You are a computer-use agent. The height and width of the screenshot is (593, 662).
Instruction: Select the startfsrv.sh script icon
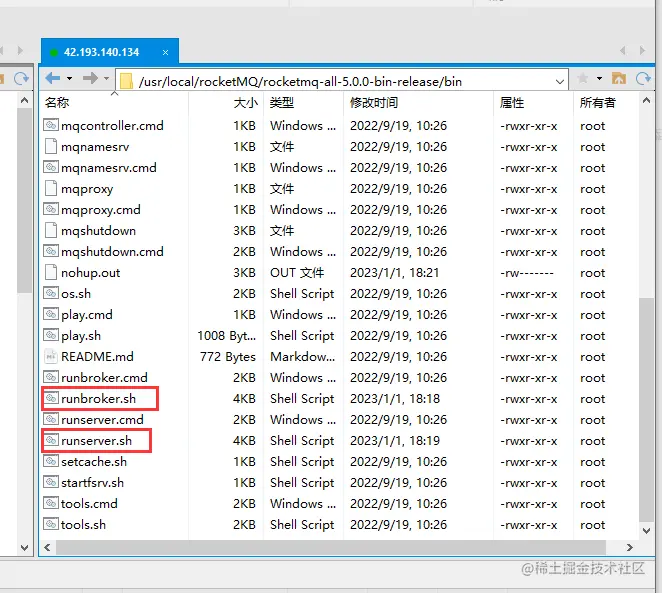(x=51, y=482)
